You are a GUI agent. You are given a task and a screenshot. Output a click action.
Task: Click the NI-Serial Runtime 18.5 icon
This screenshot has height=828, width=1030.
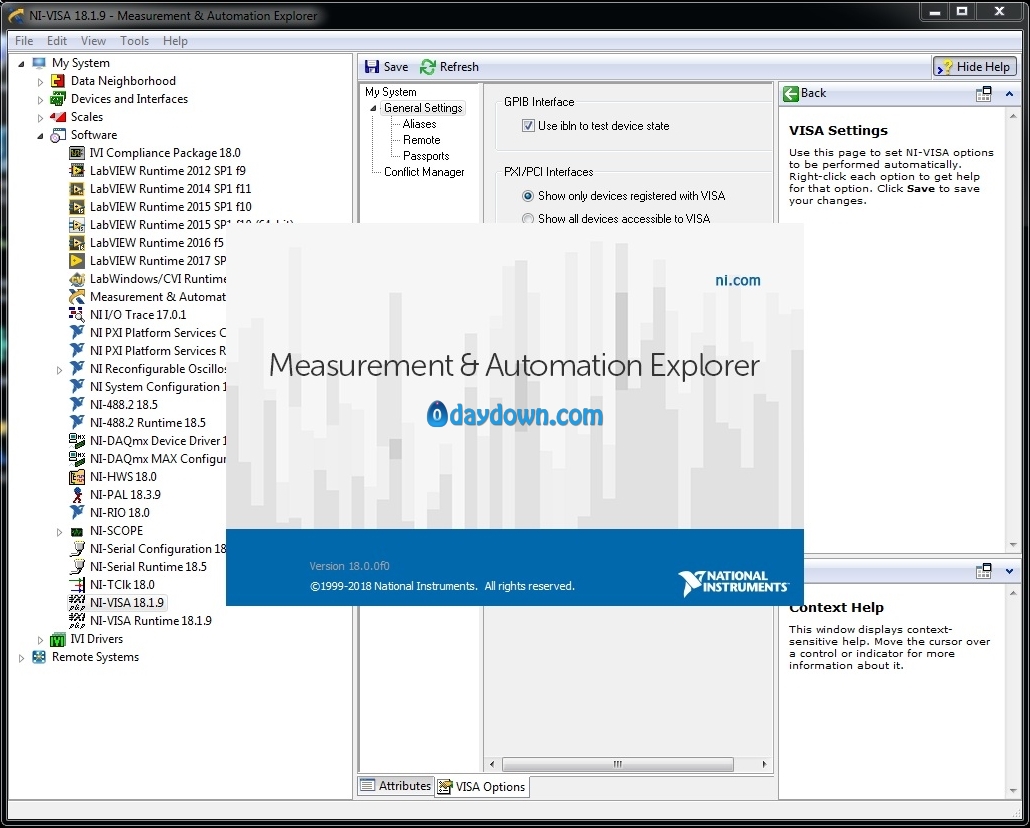77,566
